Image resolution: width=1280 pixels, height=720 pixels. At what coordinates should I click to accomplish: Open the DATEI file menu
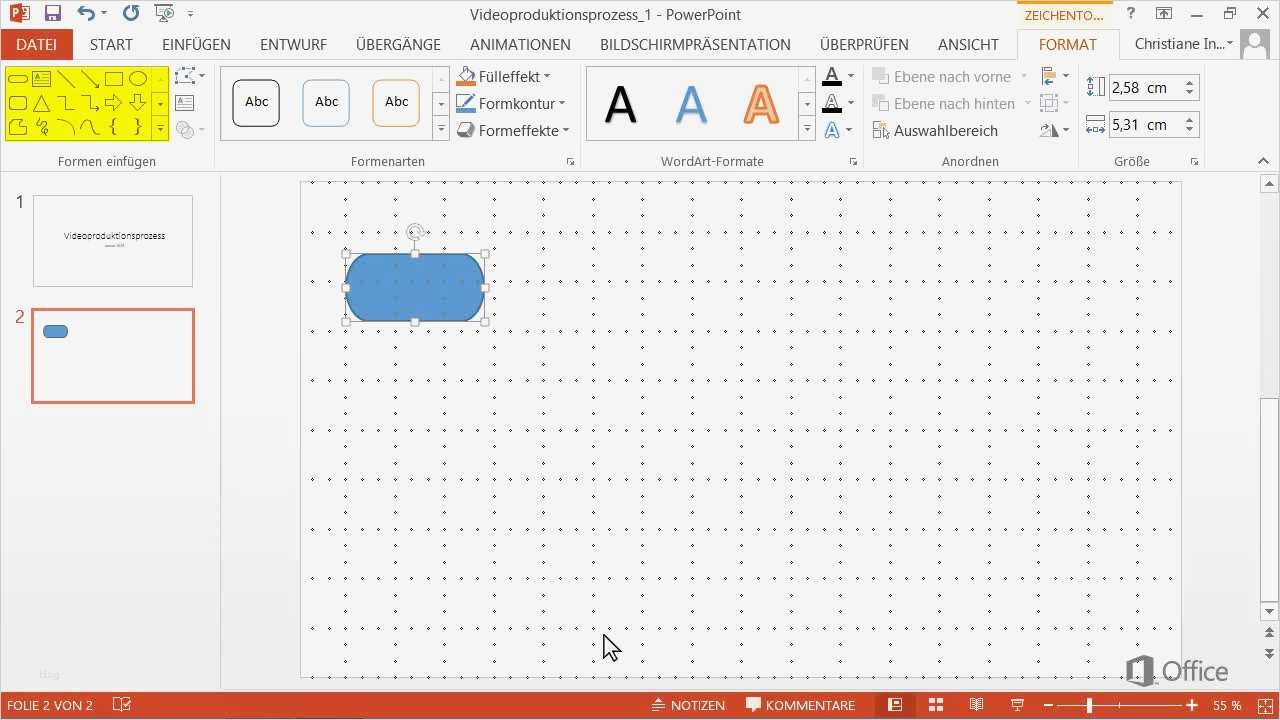36,44
